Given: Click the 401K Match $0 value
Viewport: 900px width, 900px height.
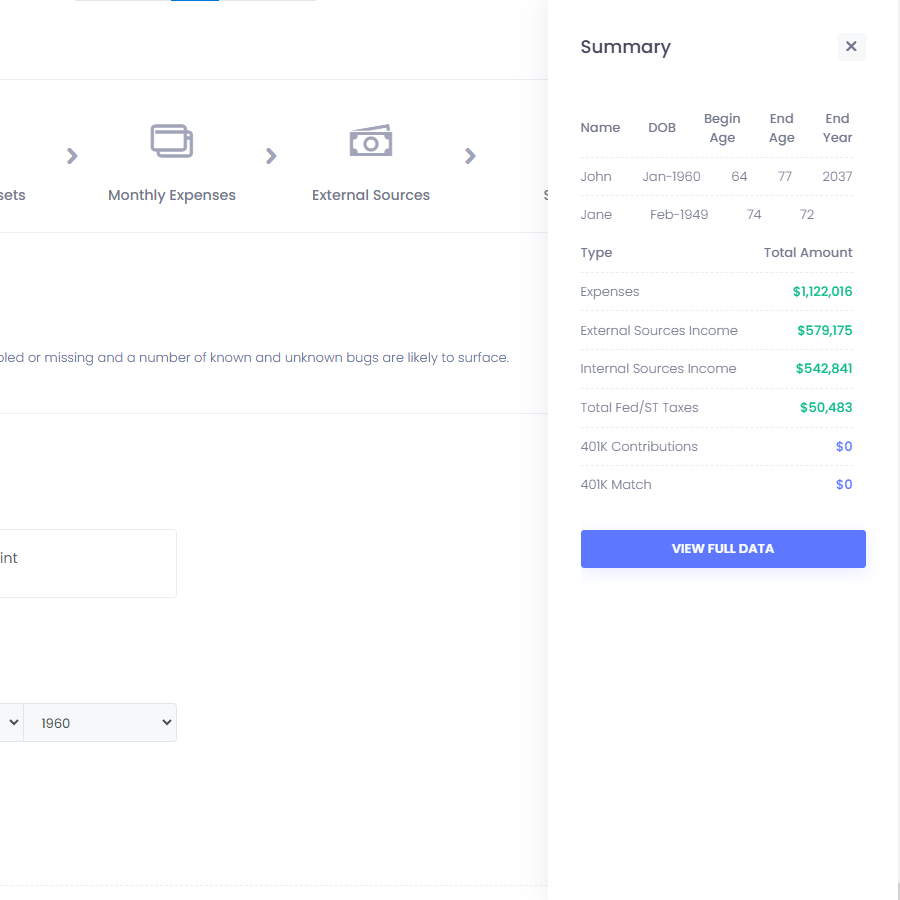Looking at the screenshot, I should point(844,484).
